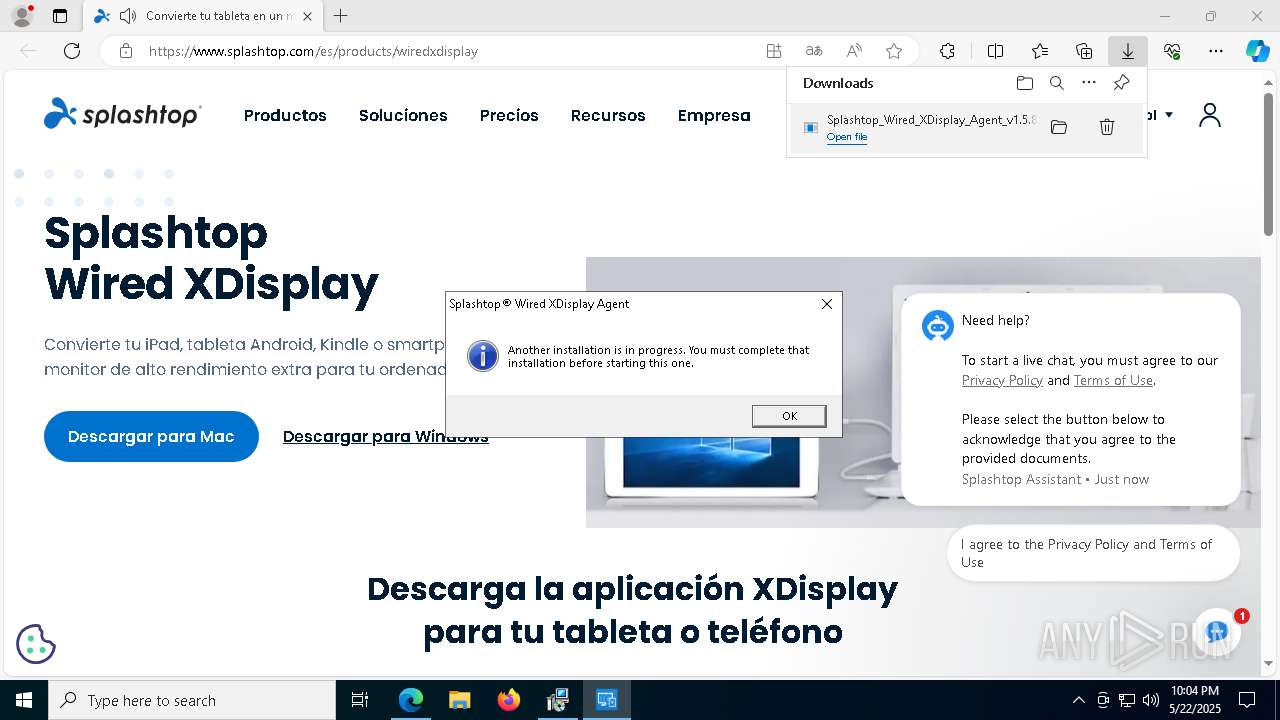
Task: Open the Collections icon
Action: pos(1084,51)
